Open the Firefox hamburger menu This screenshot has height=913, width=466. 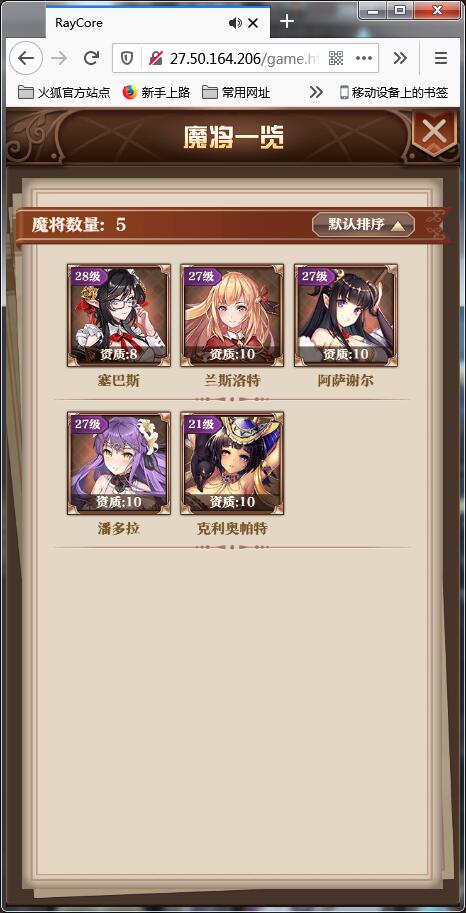441,58
